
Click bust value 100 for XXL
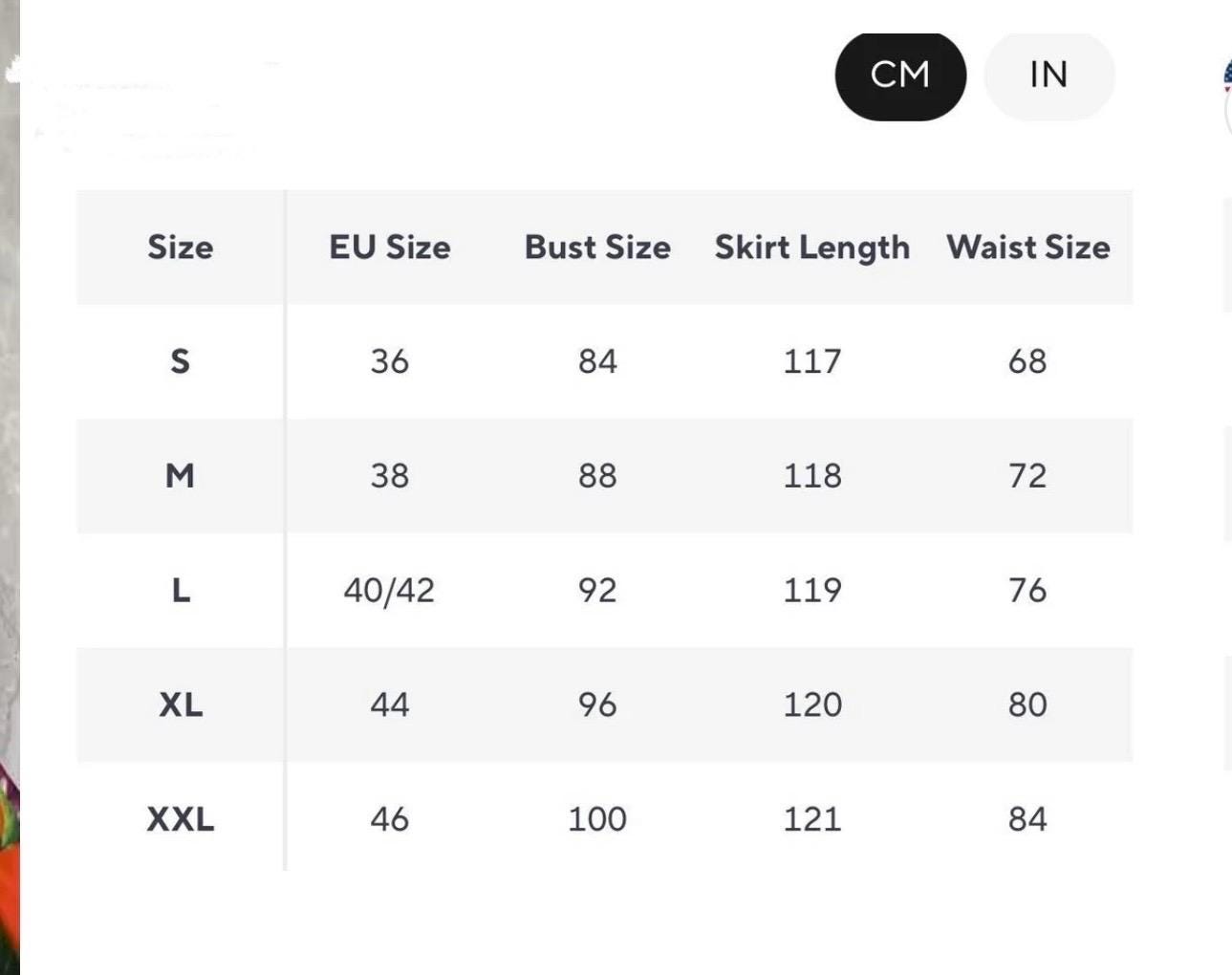(597, 819)
